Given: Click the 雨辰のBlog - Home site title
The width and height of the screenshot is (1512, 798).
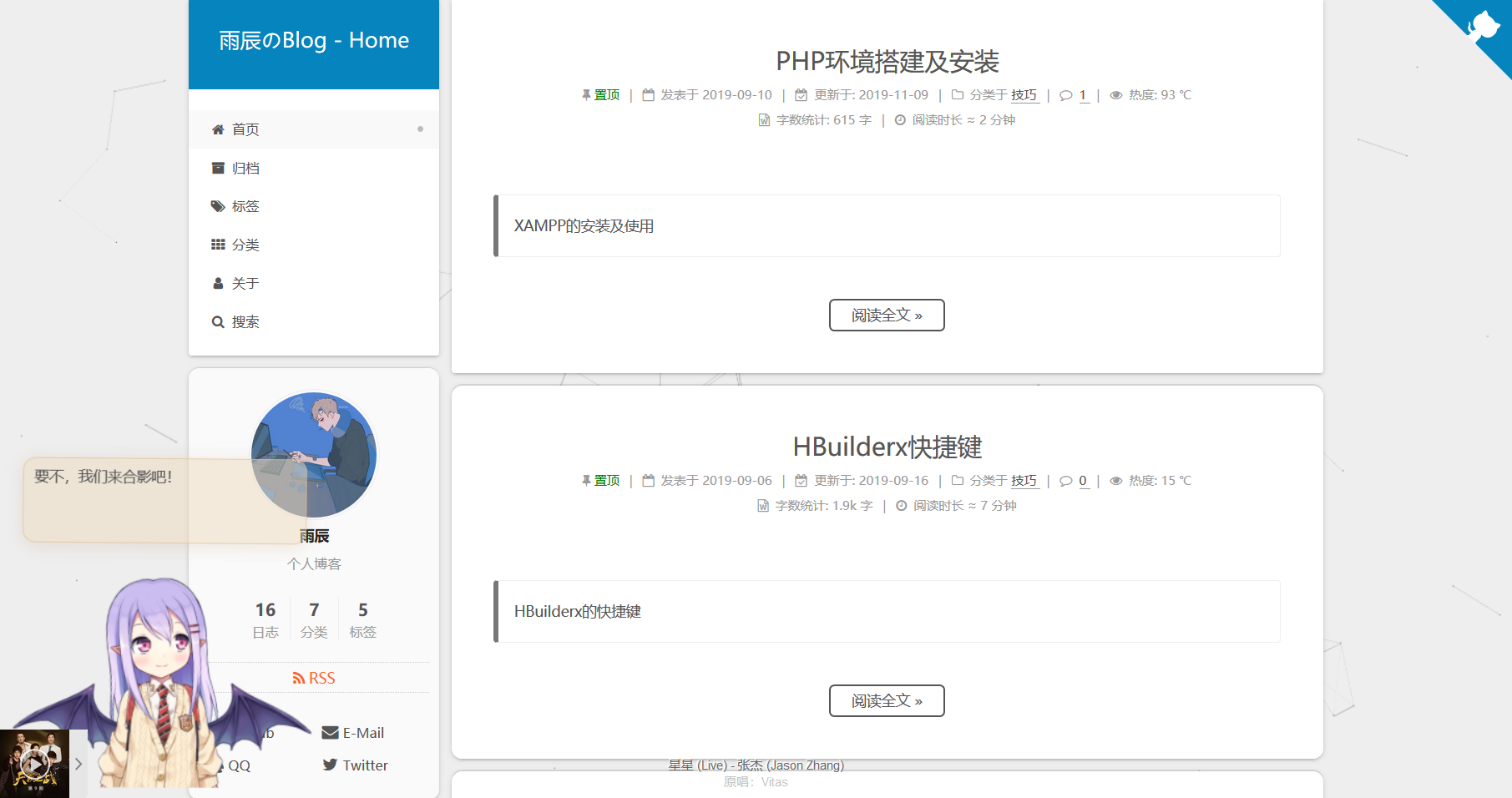Looking at the screenshot, I should (314, 40).
